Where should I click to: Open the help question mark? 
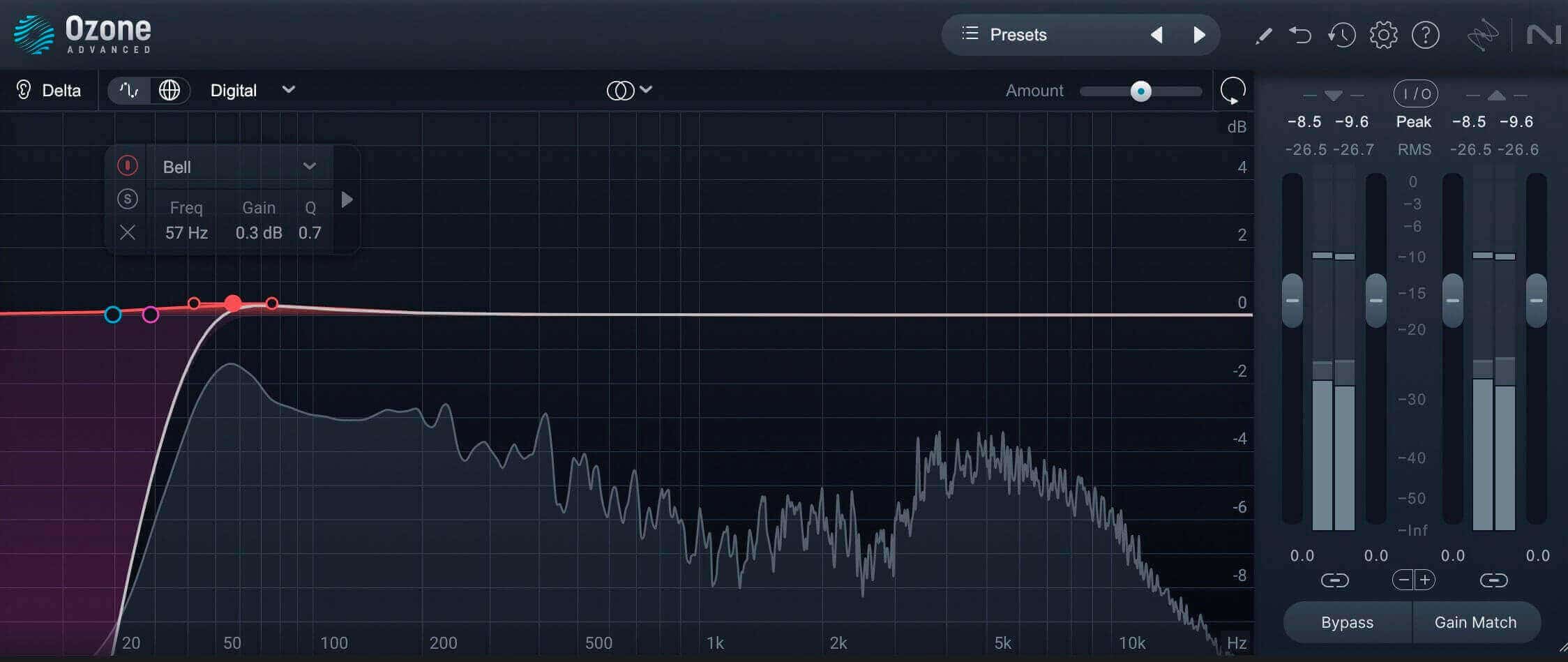pos(1425,35)
